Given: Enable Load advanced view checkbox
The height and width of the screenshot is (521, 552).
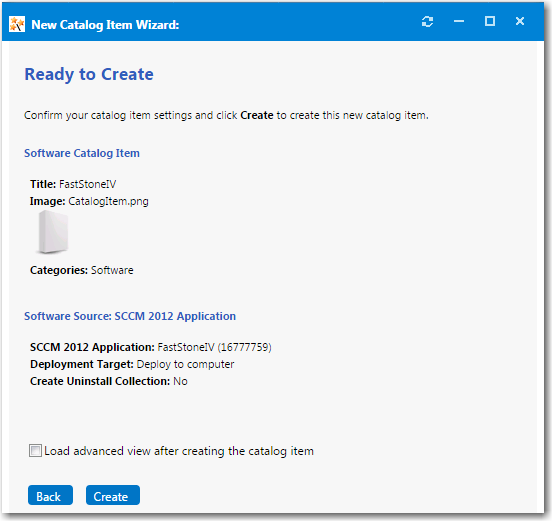Looking at the screenshot, I should coord(35,451).
